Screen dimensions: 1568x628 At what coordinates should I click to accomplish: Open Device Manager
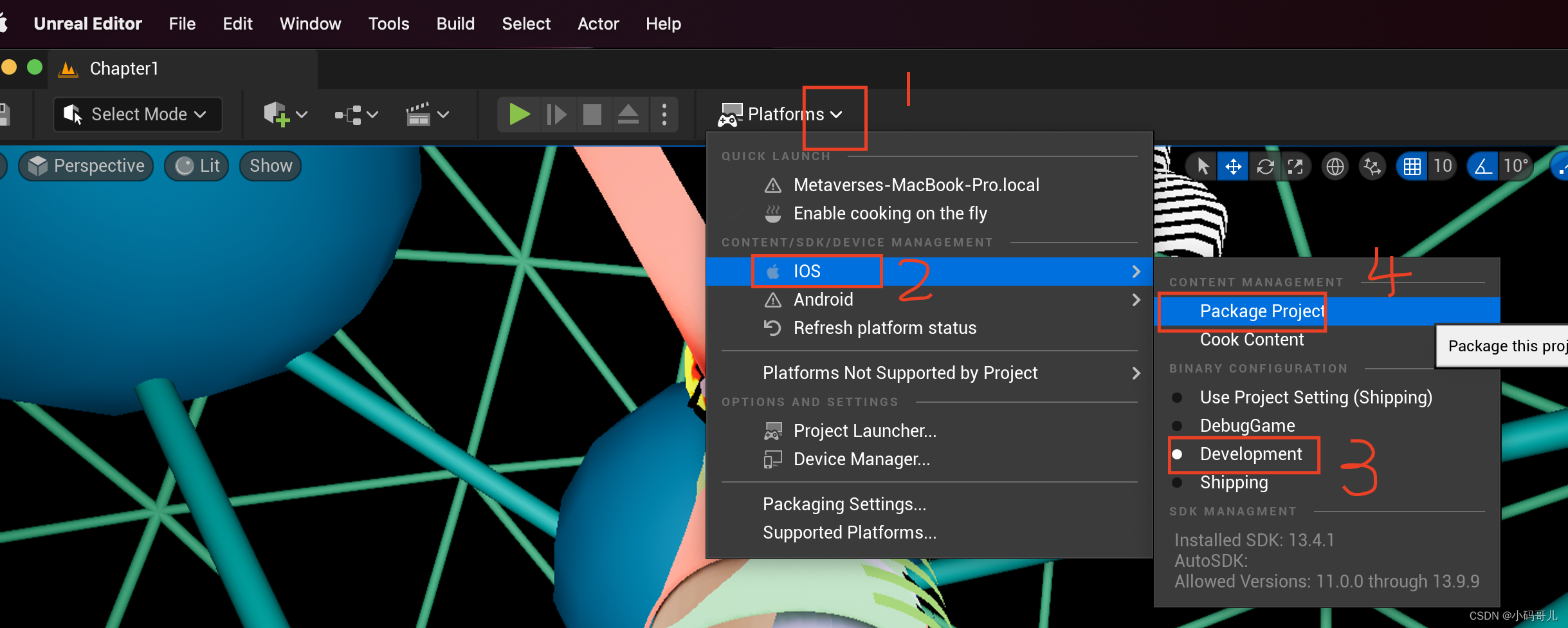(x=929, y=459)
